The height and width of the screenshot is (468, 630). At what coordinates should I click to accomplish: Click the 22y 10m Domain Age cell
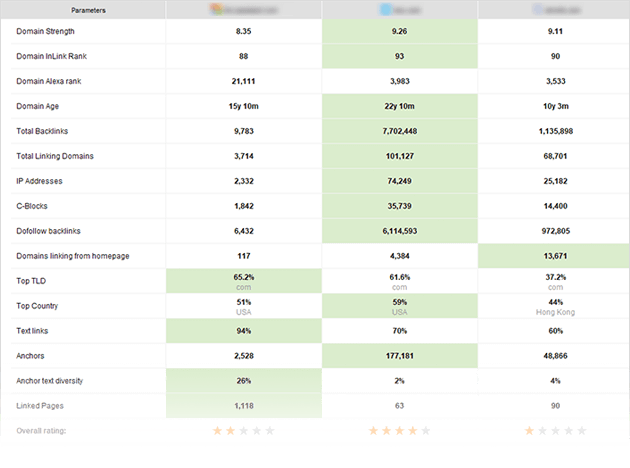(x=399, y=107)
